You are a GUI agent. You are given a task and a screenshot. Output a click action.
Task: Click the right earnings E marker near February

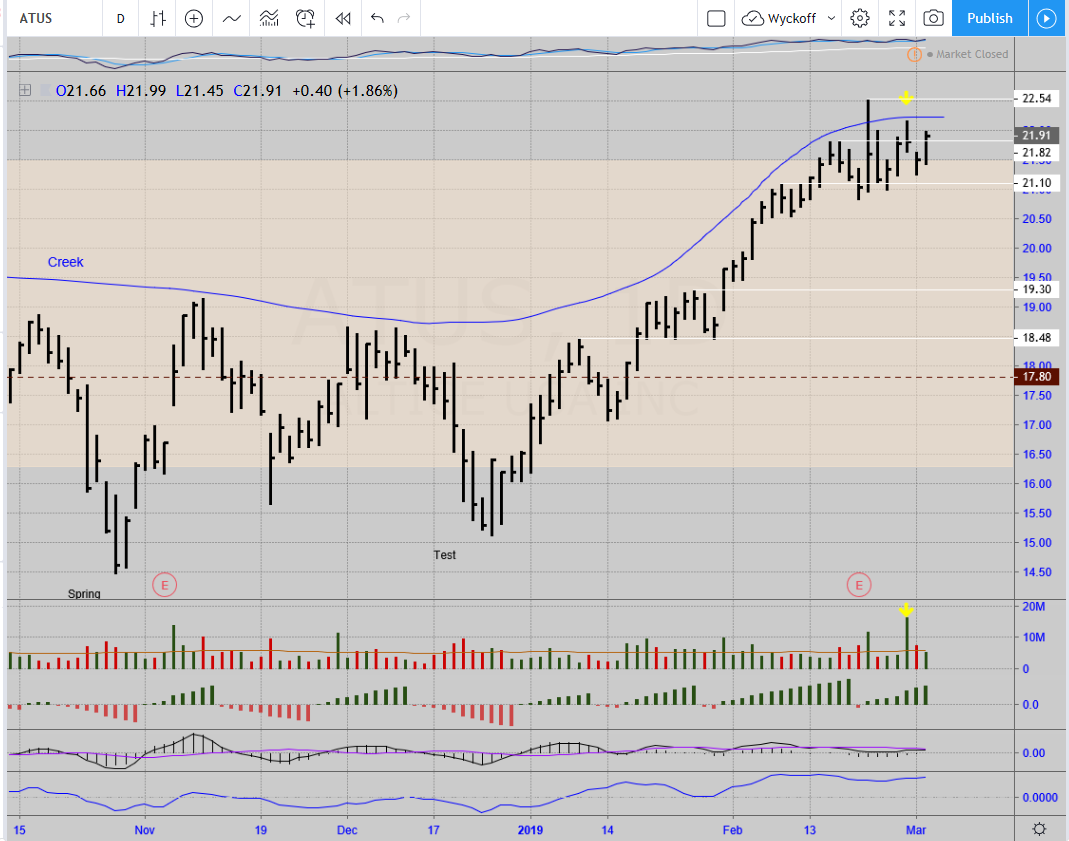point(859,584)
